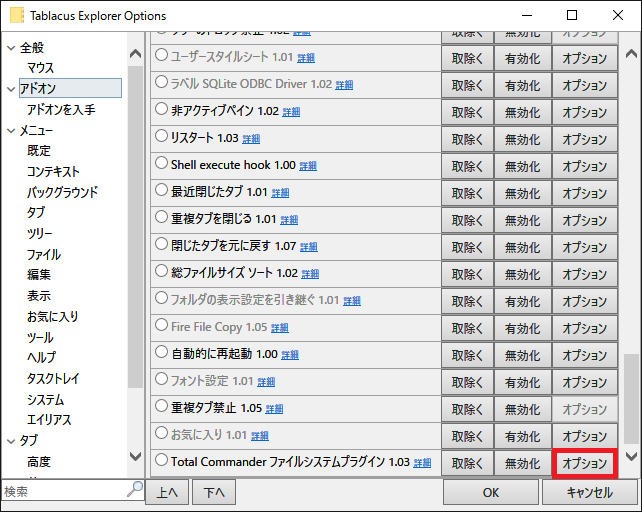The width and height of the screenshot is (642, 512).
Task: Select the ラベル SQLite ODBC Driver radio button
Action: [161, 82]
